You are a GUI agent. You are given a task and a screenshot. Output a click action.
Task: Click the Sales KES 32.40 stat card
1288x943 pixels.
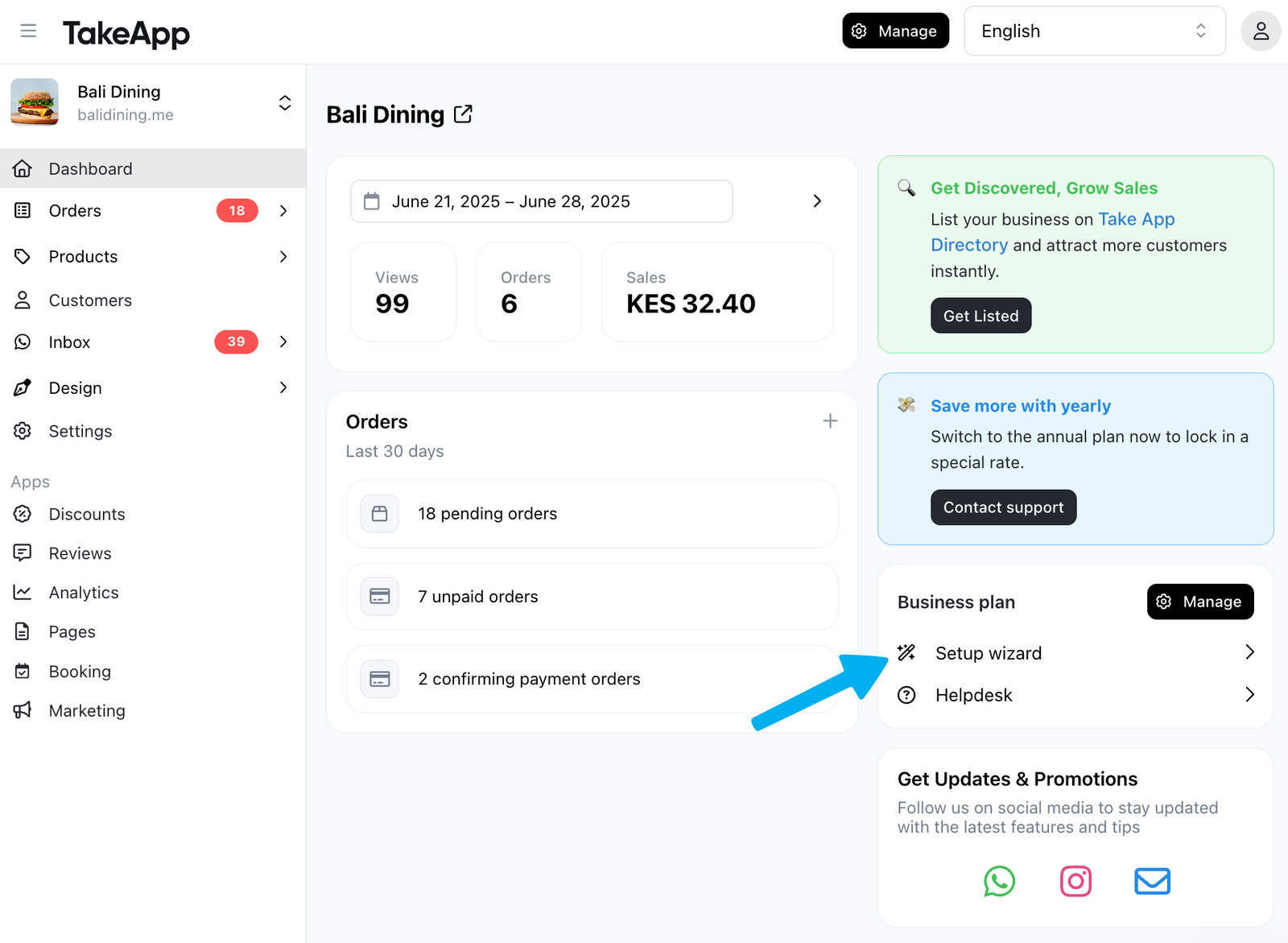(717, 292)
